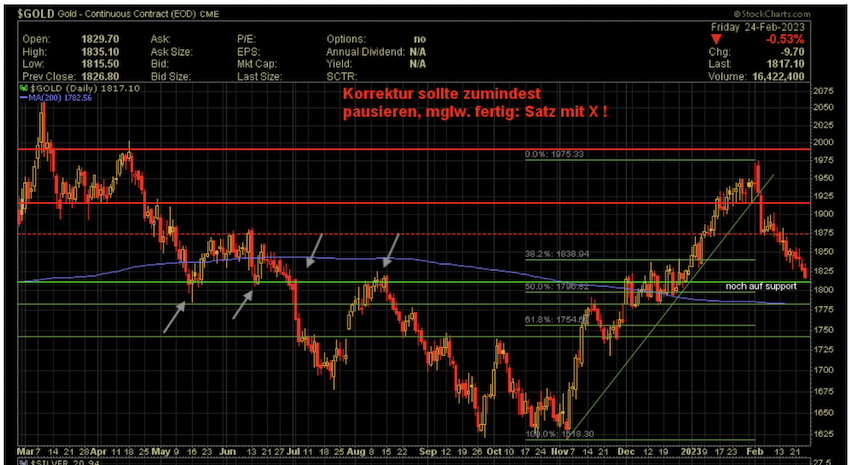Click the 'Ask Size:' label

tap(171, 52)
